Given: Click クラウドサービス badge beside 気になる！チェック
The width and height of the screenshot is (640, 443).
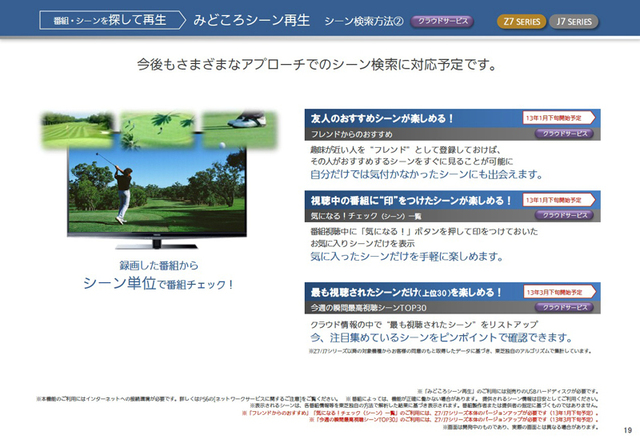Looking at the screenshot, I should coord(564,215).
